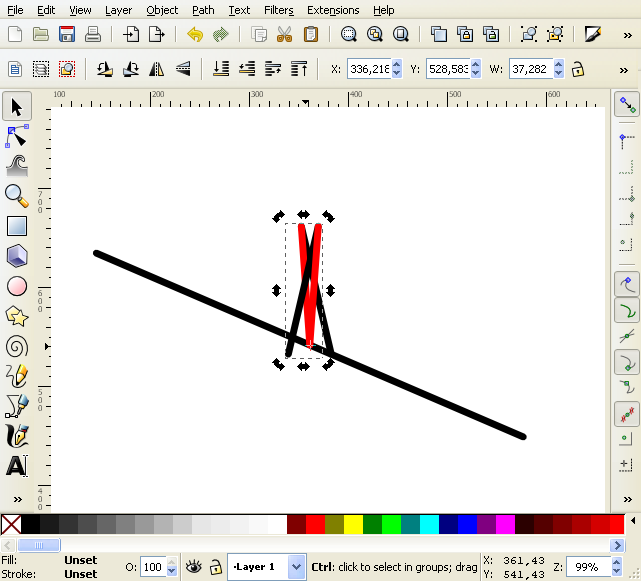641x581 pixels.
Task: Save the document
Action: (67, 34)
